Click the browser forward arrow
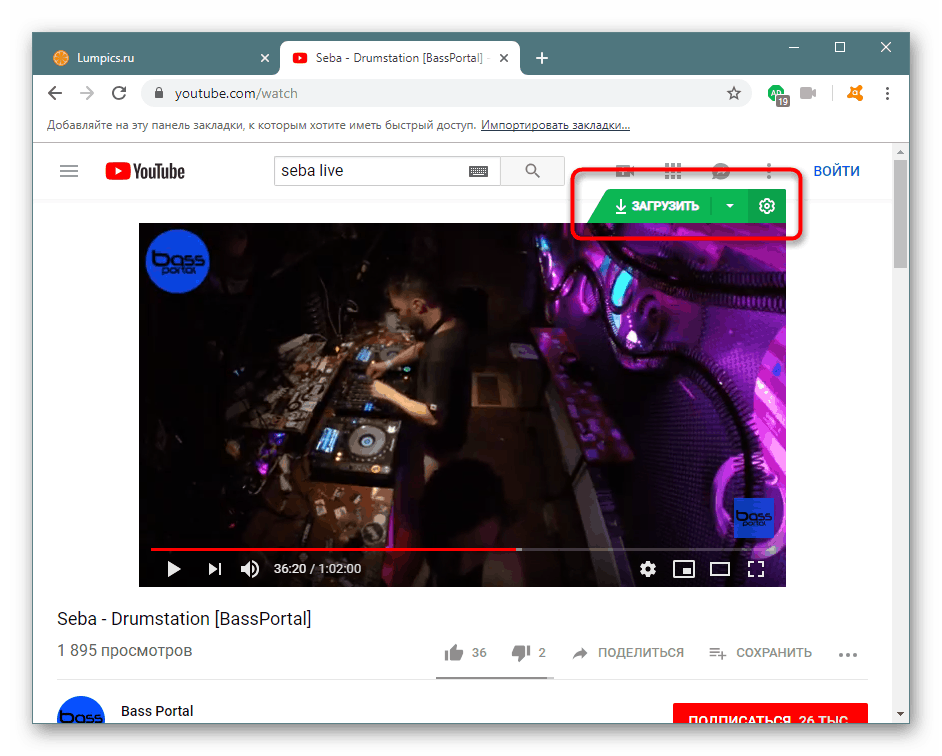The width and height of the screenshot is (942, 756). (x=87, y=93)
